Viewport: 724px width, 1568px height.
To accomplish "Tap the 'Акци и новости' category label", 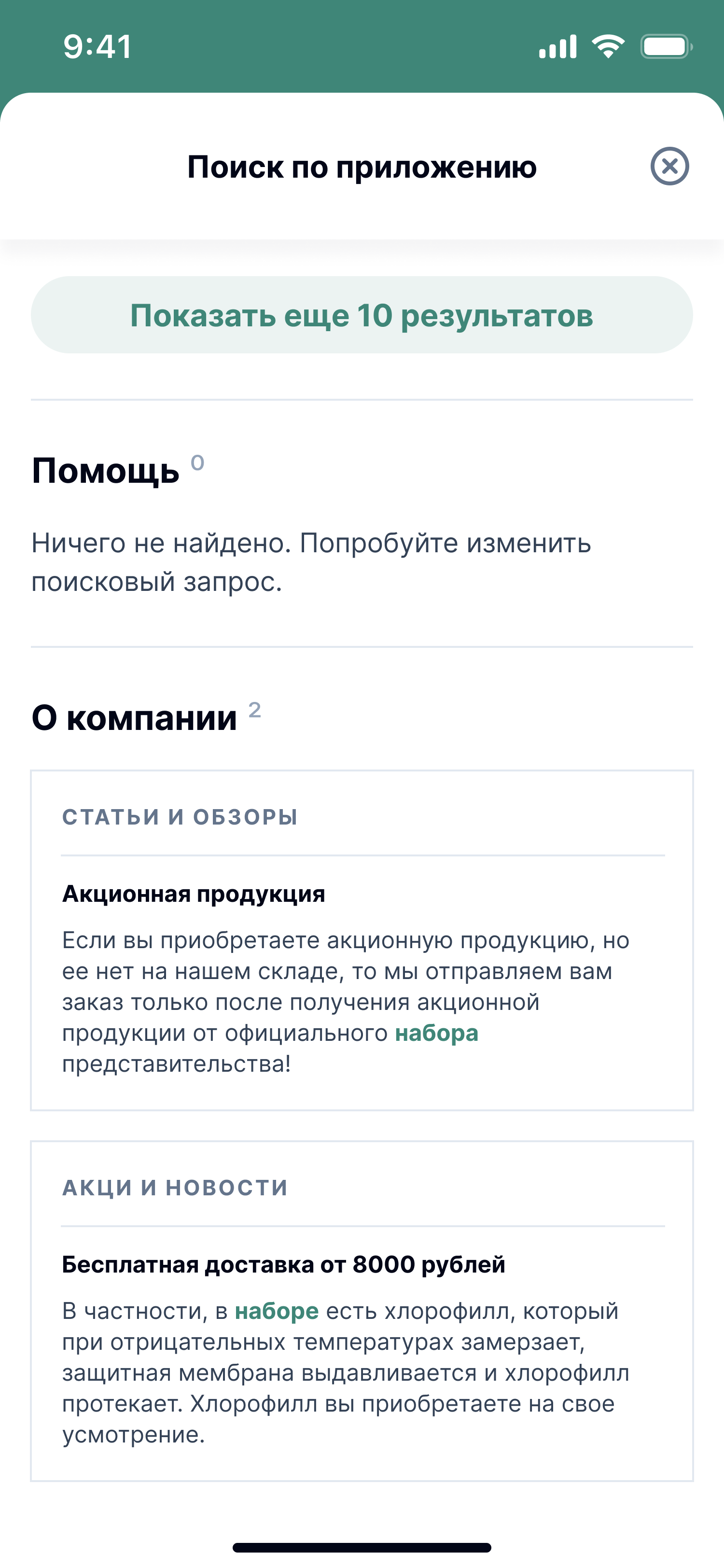I will [175, 1188].
